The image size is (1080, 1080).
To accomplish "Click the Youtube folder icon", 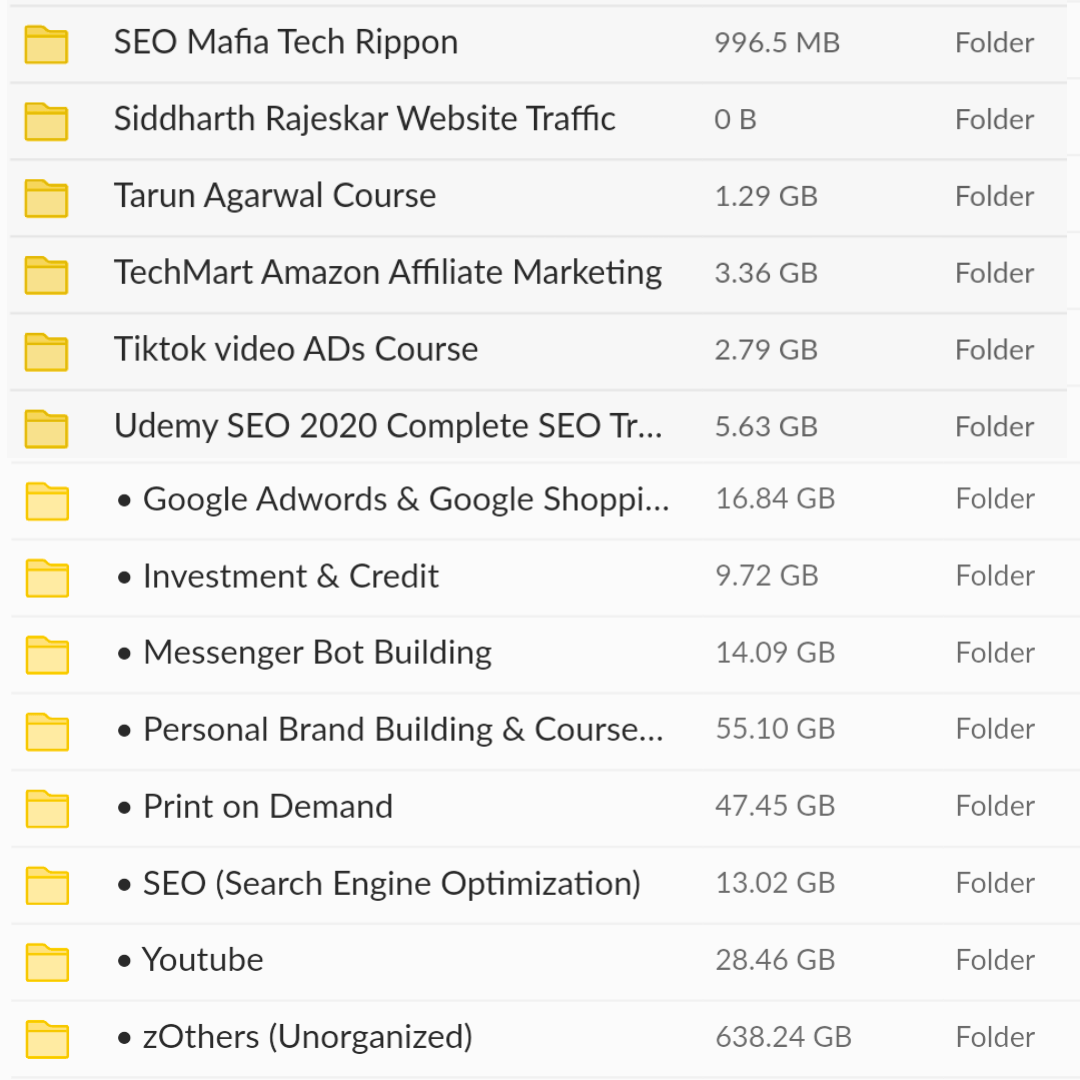I will 48,962.
